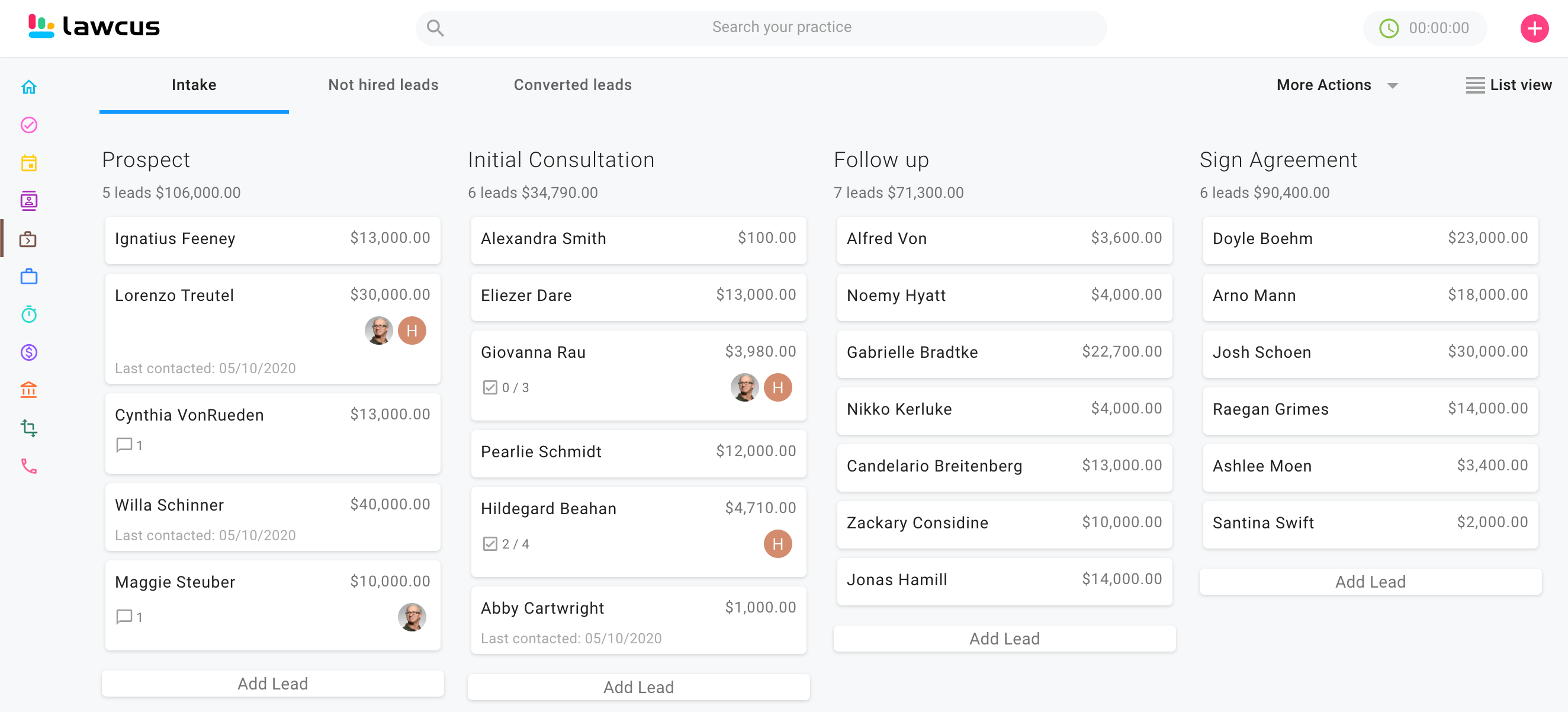
Task: Switch to List view
Action: click(x=1509, y=85)
